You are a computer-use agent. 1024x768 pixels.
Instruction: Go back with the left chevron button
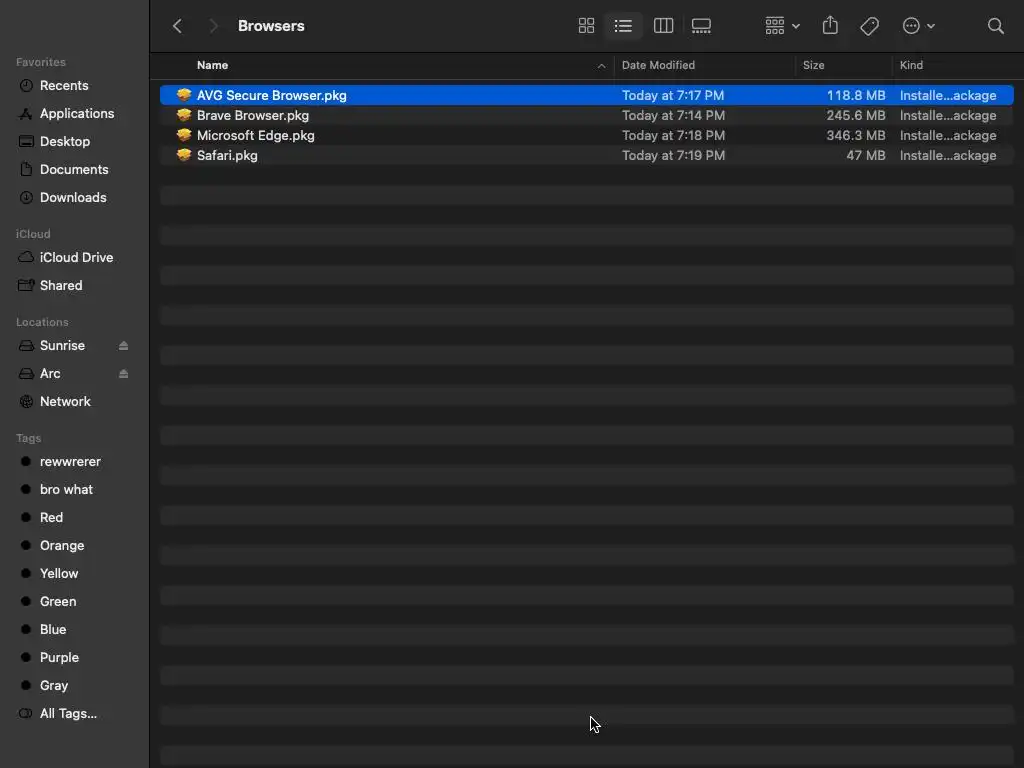pos(177,26)
